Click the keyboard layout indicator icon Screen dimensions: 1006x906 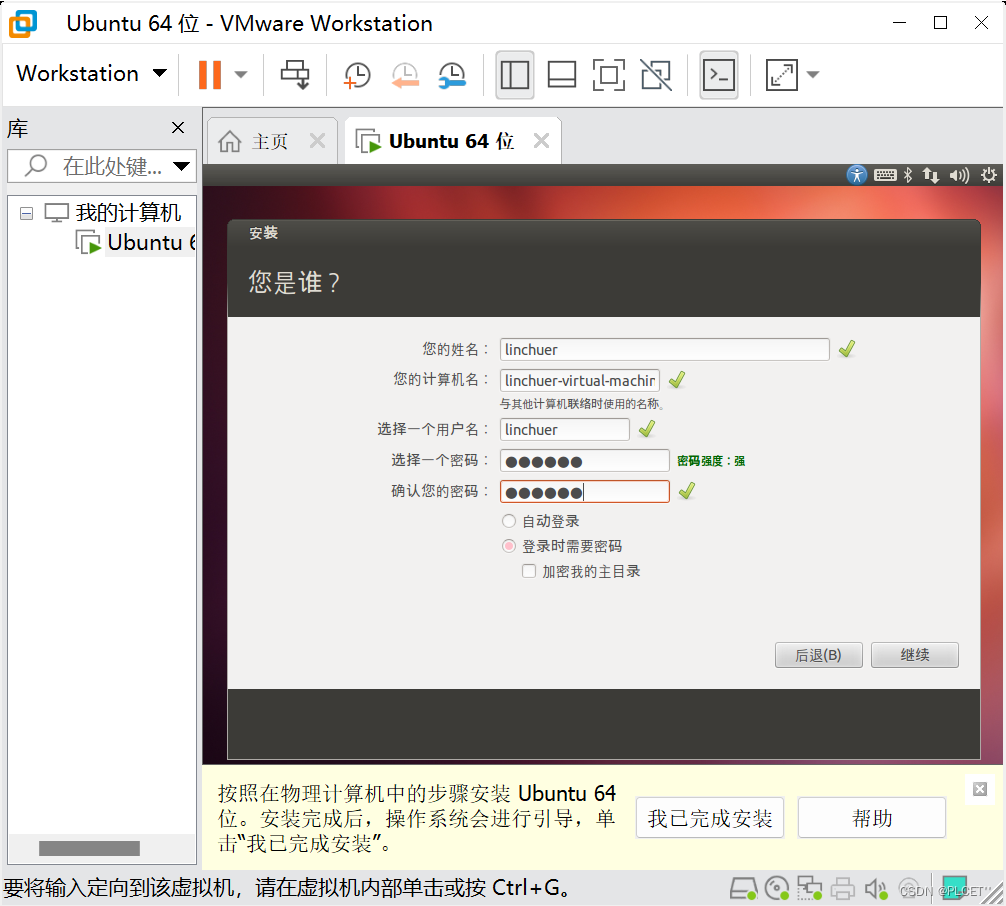pos(885,175)
